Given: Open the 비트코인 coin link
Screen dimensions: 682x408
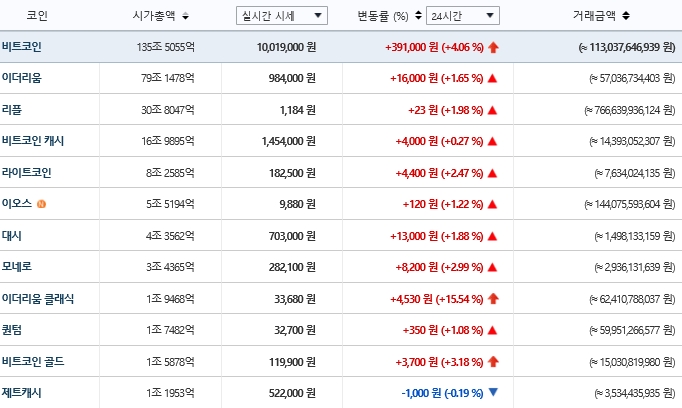Looking at the screenshot, I should pos(22,47).
